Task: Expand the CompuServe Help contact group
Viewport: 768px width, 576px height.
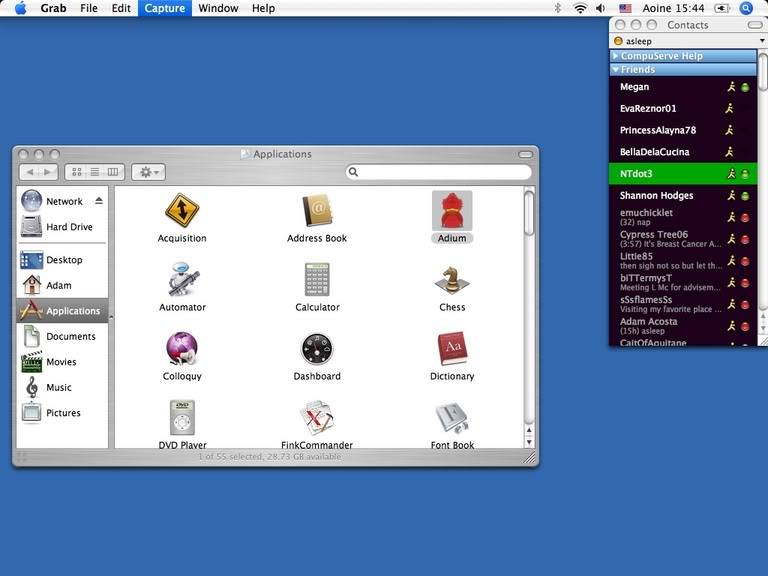Action: [x=616, y=56]
